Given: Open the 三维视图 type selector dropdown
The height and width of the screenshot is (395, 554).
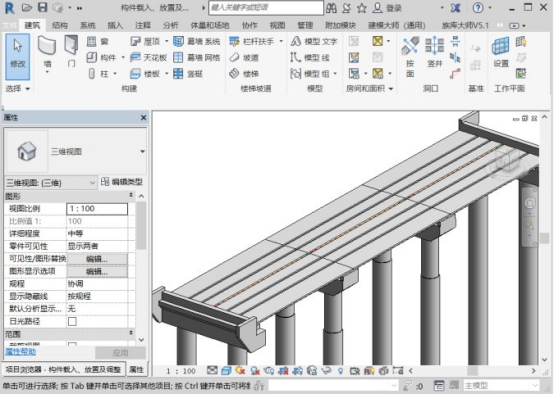Looking at the screenshot, I should [142, 152].
